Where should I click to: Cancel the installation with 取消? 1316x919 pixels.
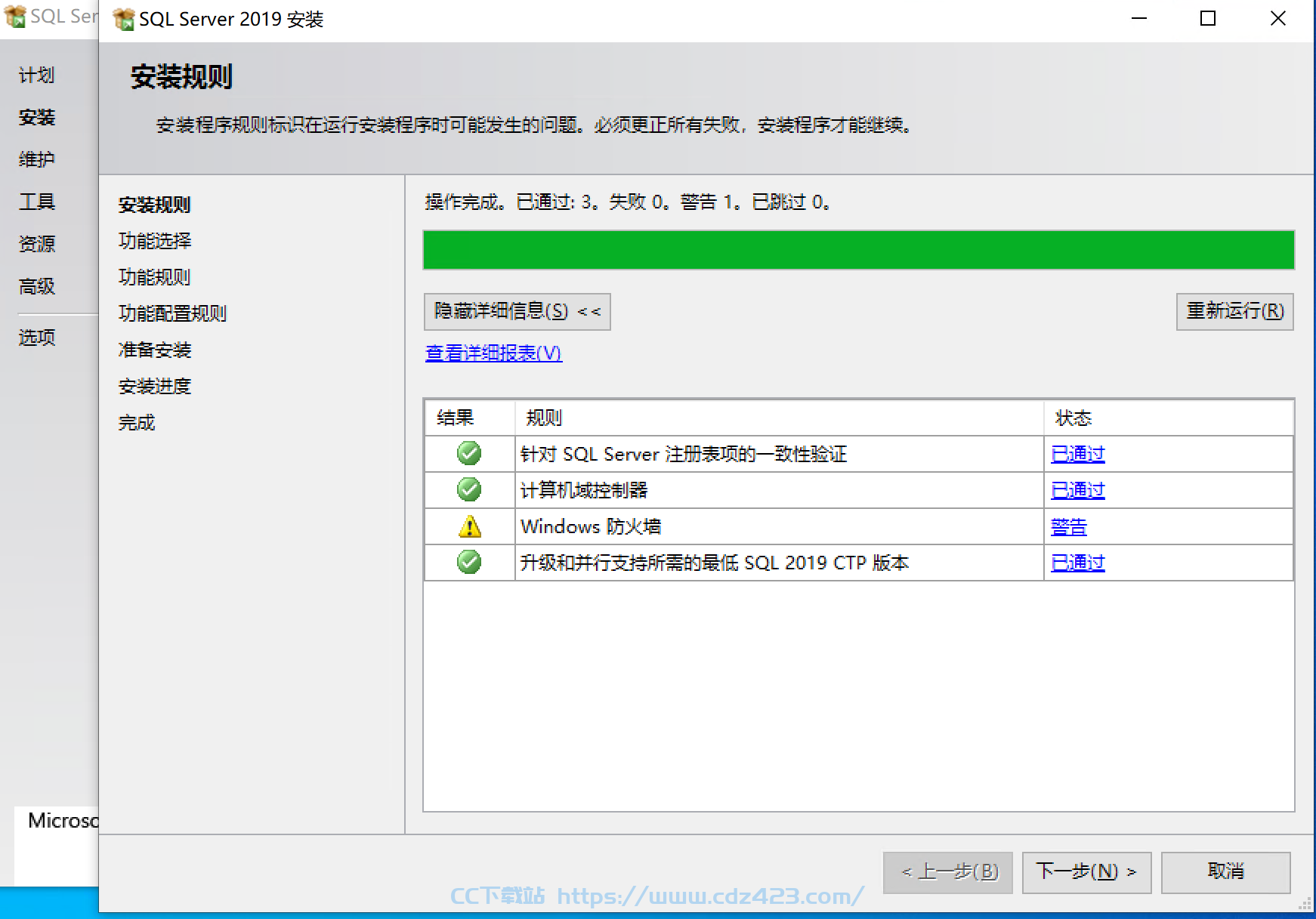click(x=1225, y=872)
